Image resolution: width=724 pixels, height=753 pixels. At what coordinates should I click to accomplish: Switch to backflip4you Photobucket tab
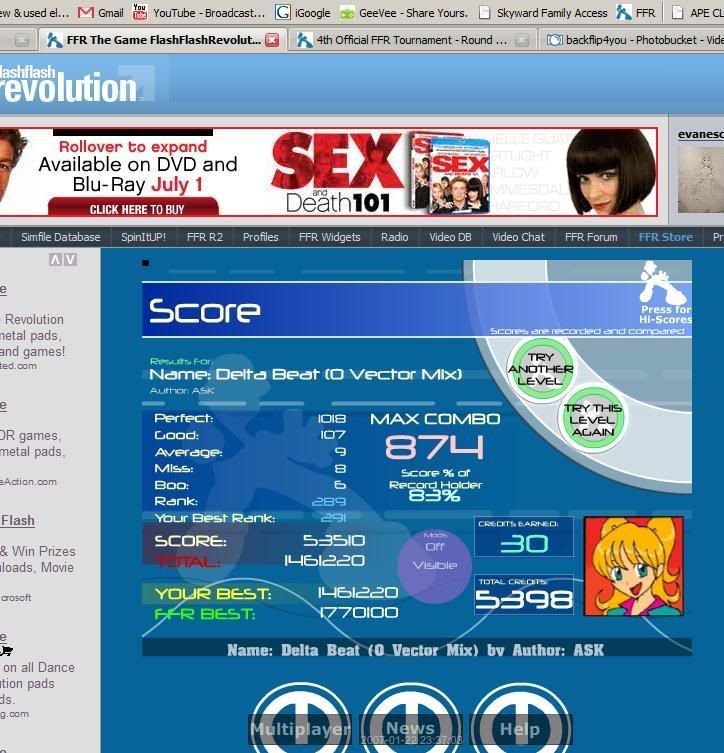pos(631,41)
